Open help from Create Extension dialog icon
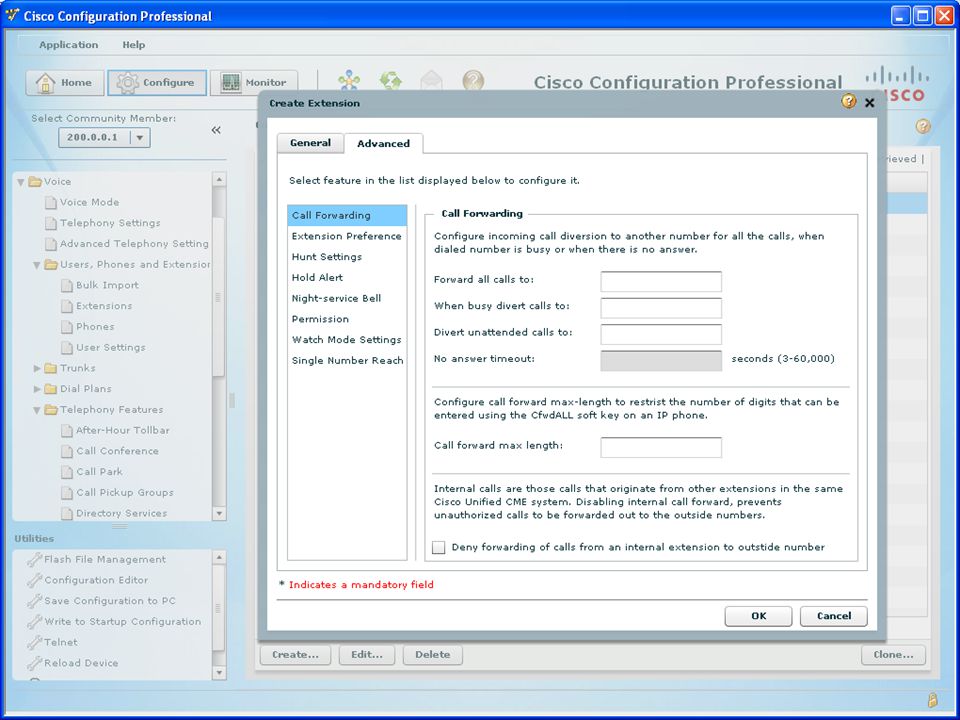 tap(849, 101)
